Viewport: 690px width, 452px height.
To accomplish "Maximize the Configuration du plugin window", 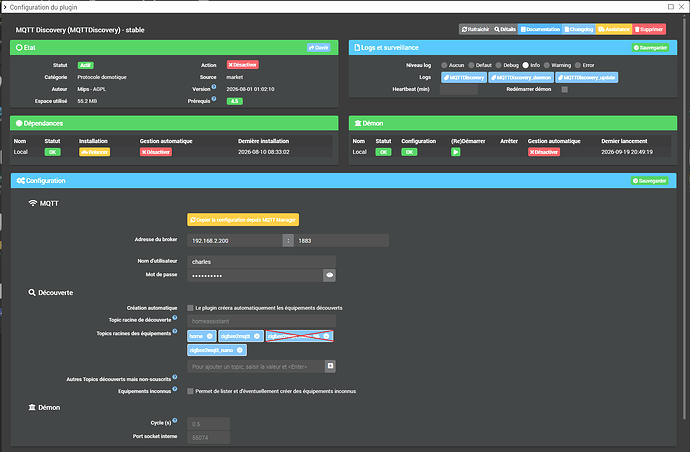I will tap(671, 7).
